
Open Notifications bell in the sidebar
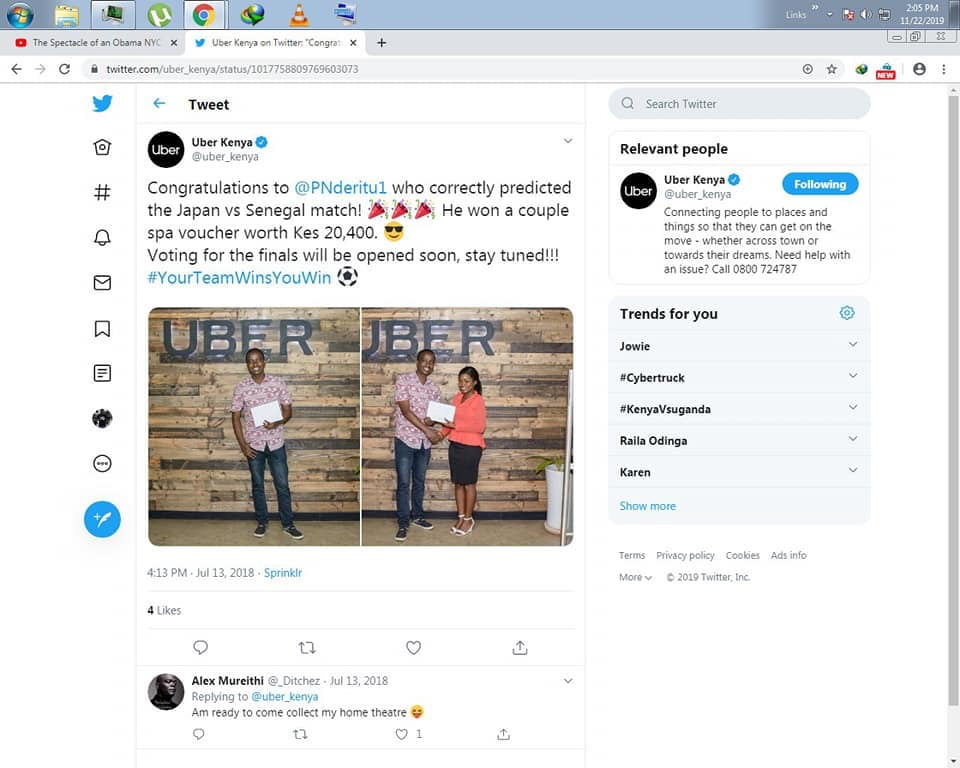[x=102, y=237]
